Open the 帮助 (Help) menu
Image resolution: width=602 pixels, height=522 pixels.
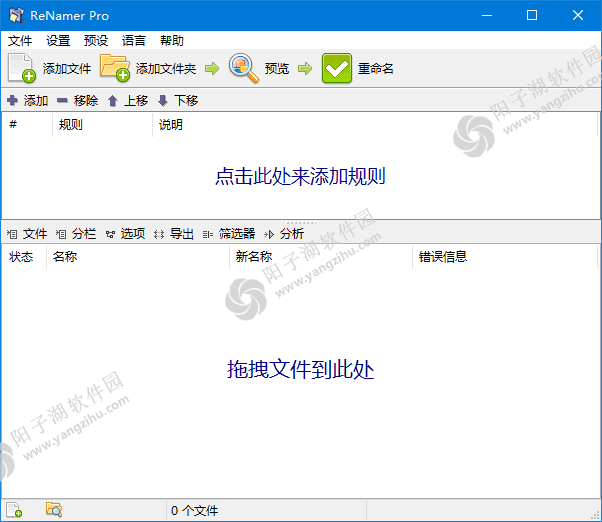[172, 40]
